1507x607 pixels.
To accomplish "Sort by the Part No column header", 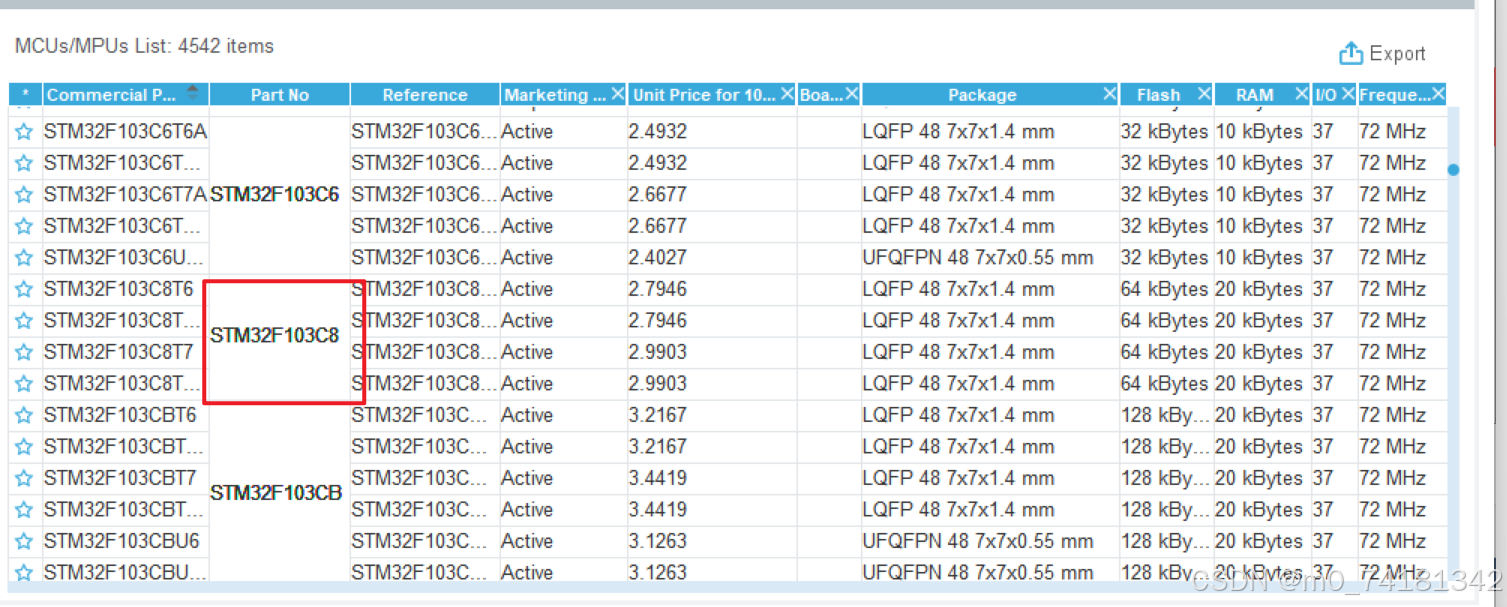I will 280,95.
